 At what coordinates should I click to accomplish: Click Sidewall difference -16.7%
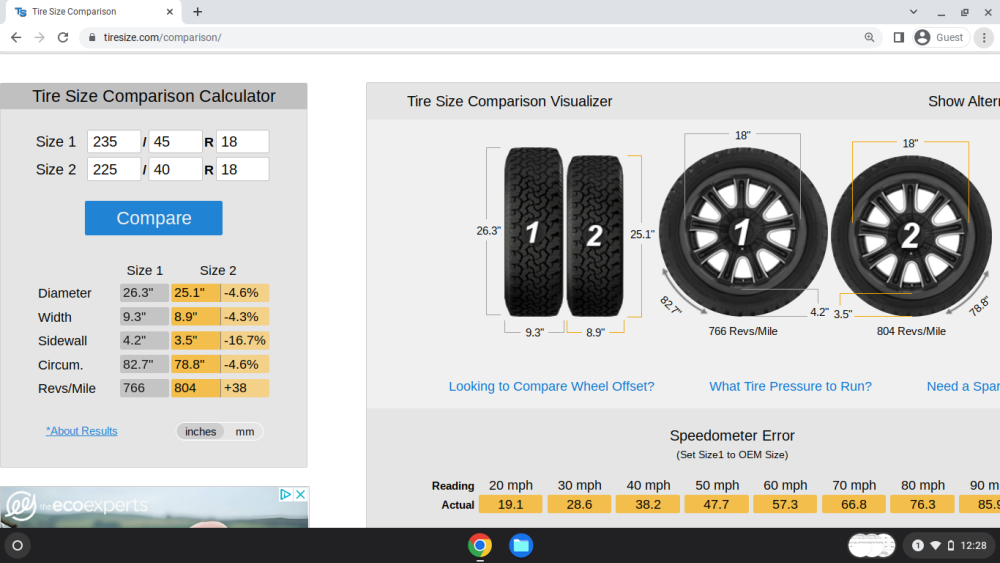tap(245, 340)
